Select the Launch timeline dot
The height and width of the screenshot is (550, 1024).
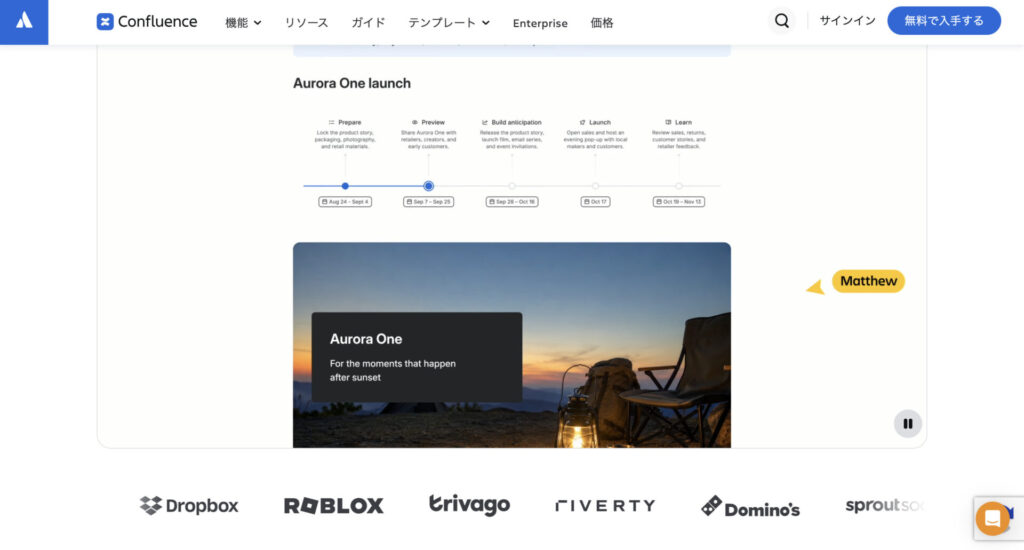595,186
